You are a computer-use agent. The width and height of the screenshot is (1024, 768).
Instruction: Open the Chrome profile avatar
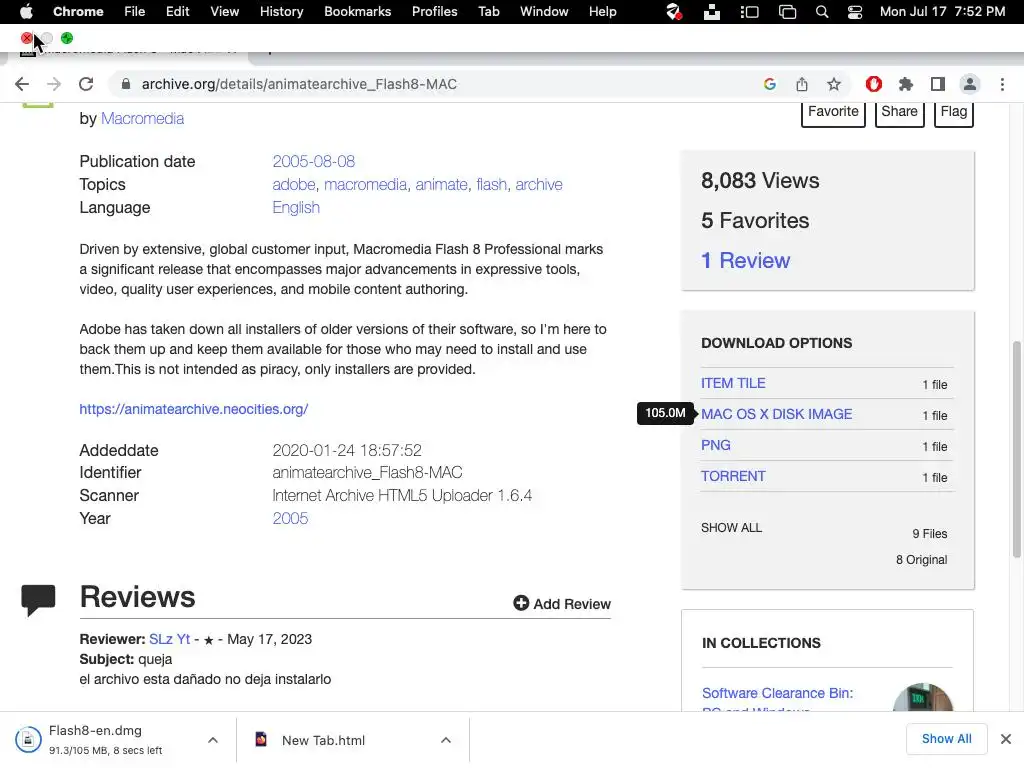[970, 84]
